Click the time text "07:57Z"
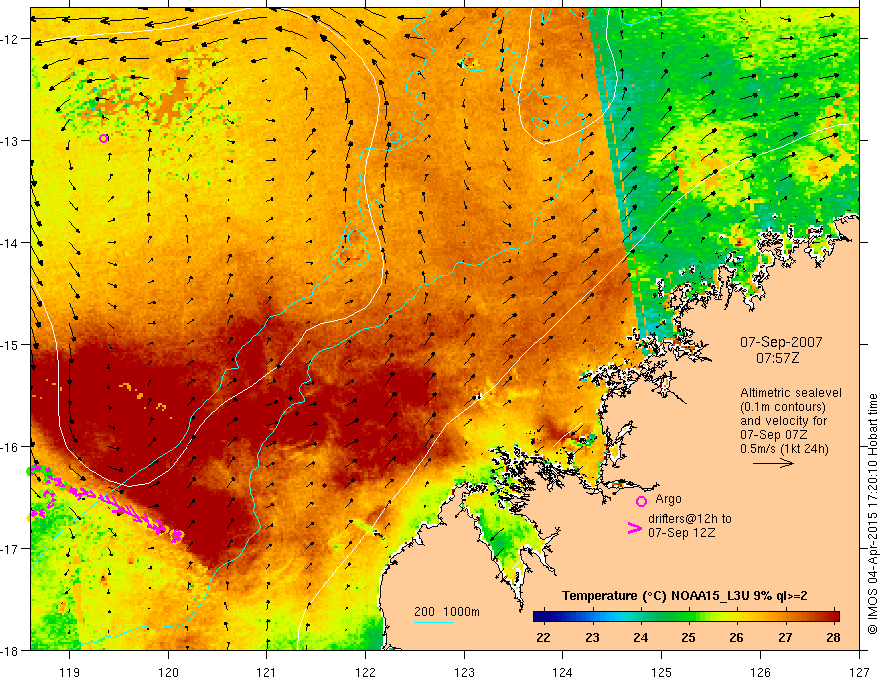880x680 pixels. [x=777, y=357]
